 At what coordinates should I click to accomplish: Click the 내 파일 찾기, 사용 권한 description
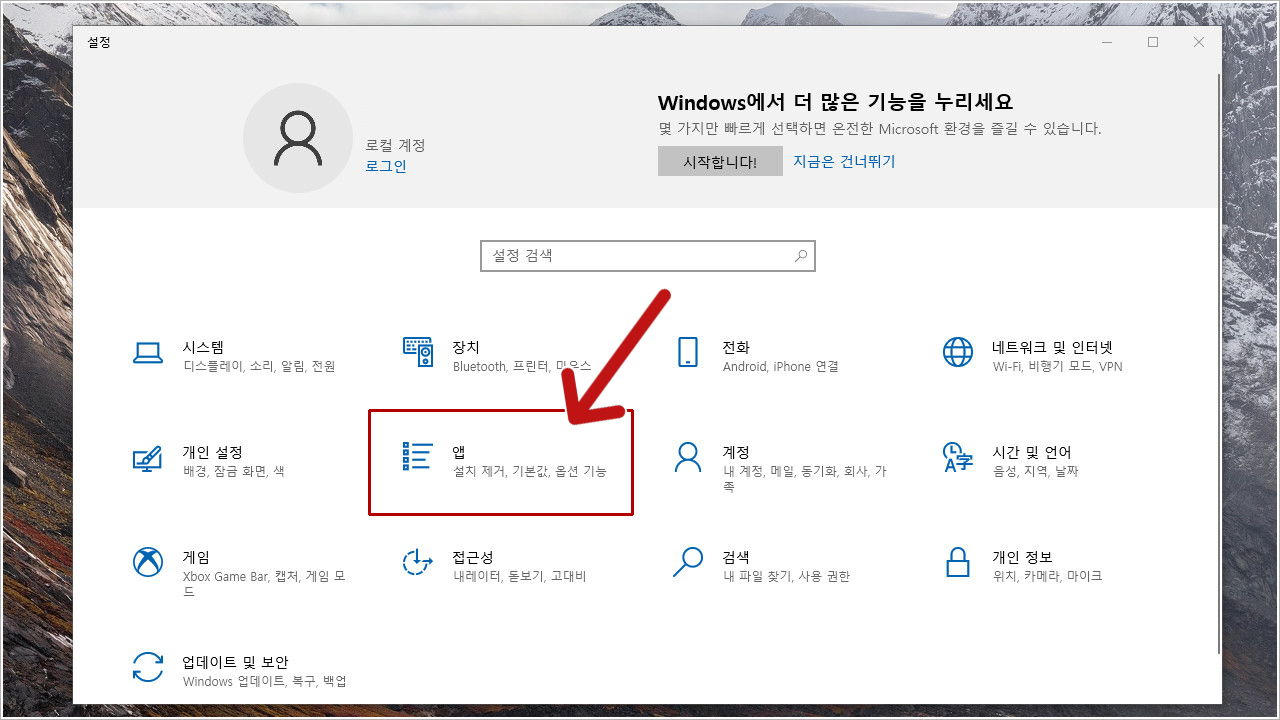point(786,576)
